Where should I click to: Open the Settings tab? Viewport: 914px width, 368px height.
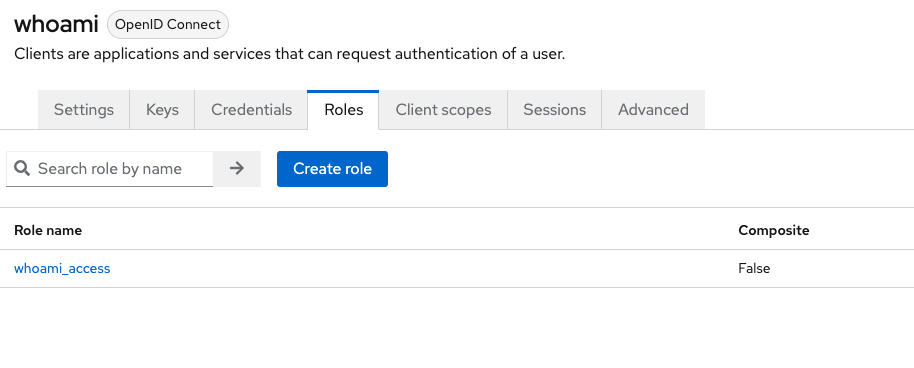click(x=84, y=110)
